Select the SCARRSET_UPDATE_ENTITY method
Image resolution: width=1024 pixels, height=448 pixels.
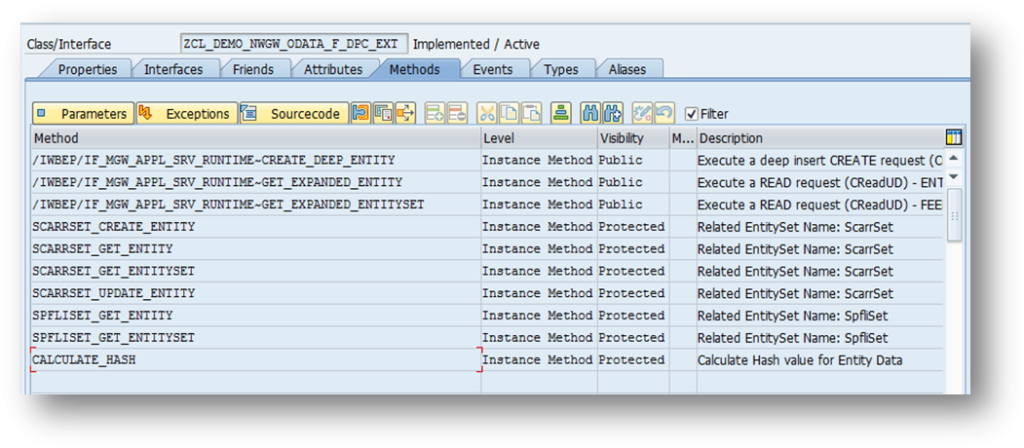coord(256,293)
